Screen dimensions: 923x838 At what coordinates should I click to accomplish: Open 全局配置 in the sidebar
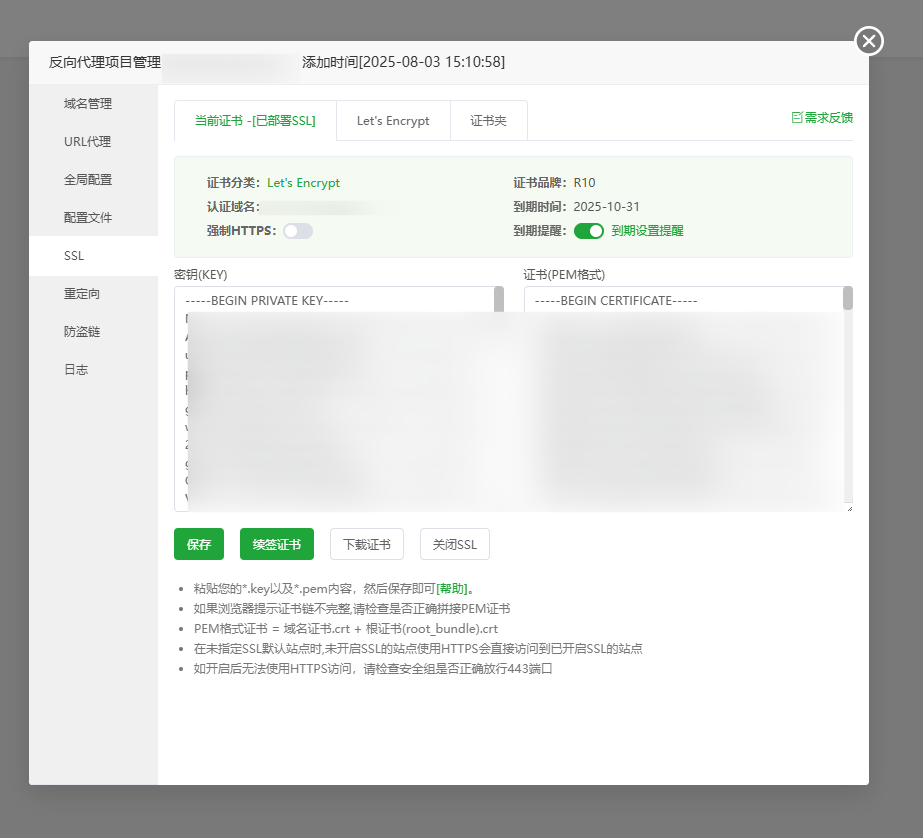(88, 180)
